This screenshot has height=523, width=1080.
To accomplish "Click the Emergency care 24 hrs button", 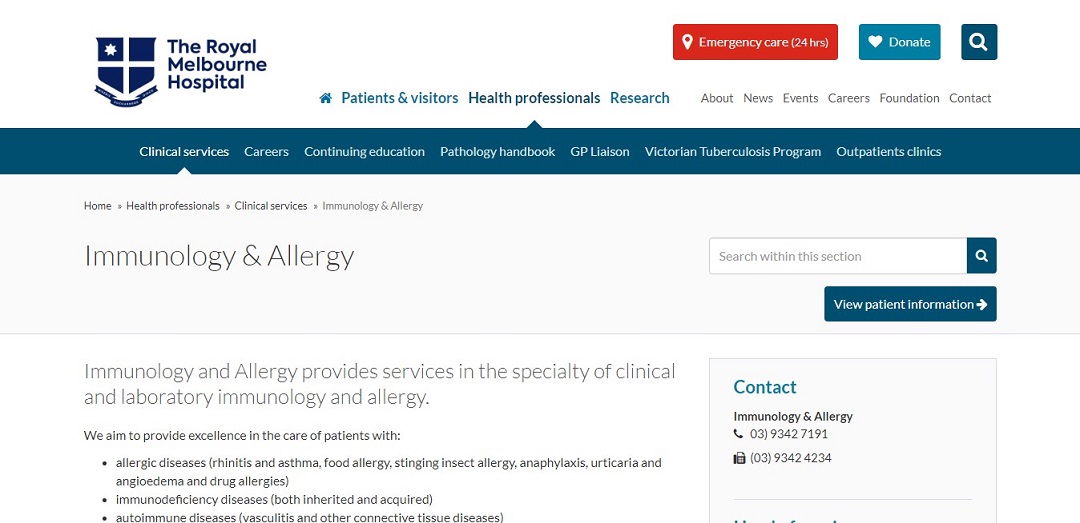I will click(x=755, y=42).
